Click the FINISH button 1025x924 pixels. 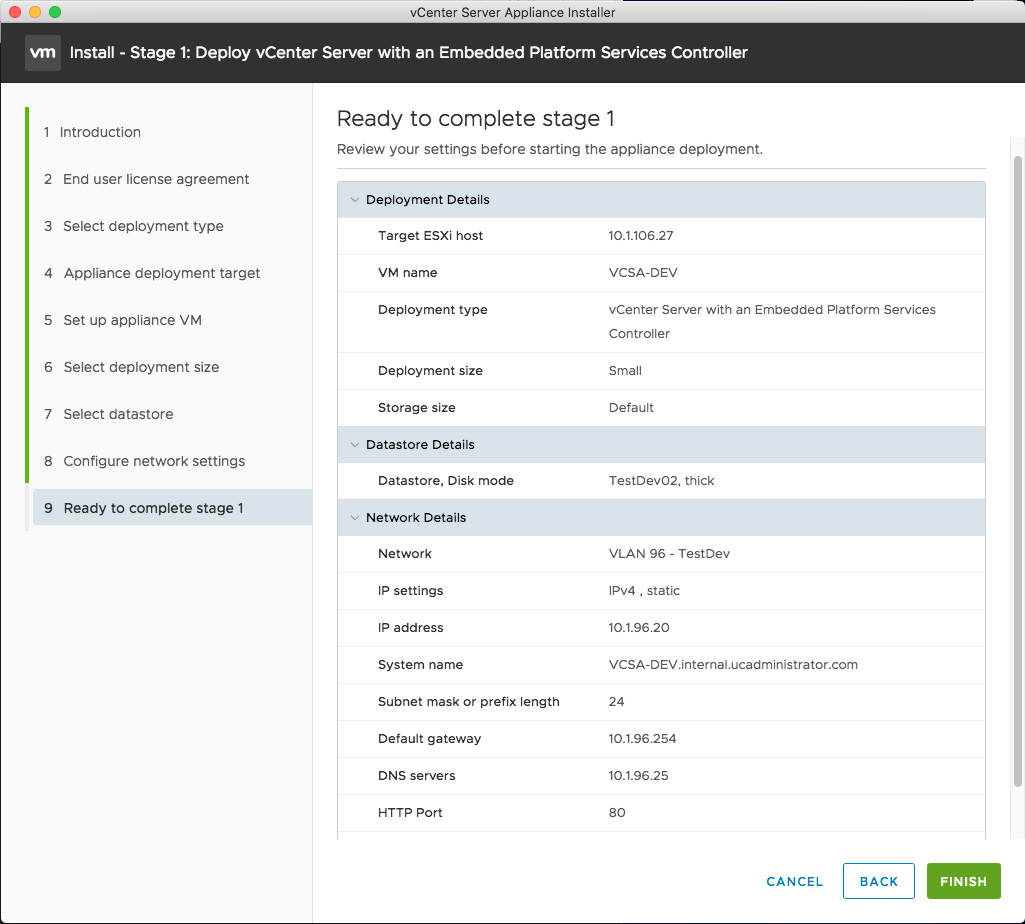click(963, 881)
